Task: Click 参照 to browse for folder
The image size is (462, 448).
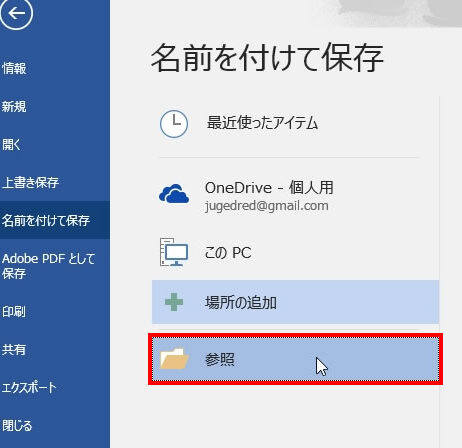Action: click(x=295, y=359)
